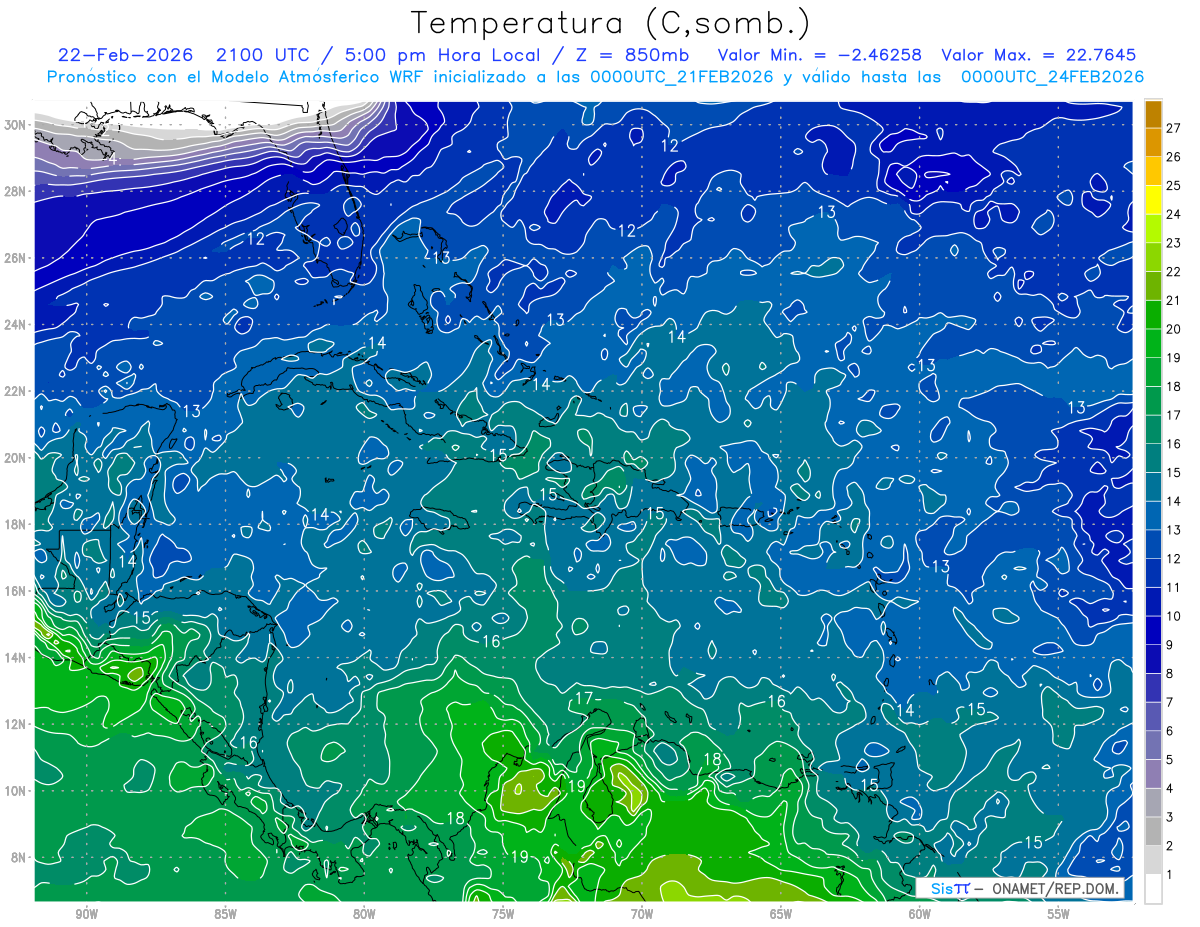Click the legend value "7"
The image size is (1200, 927).
(x=1170, y=702)
